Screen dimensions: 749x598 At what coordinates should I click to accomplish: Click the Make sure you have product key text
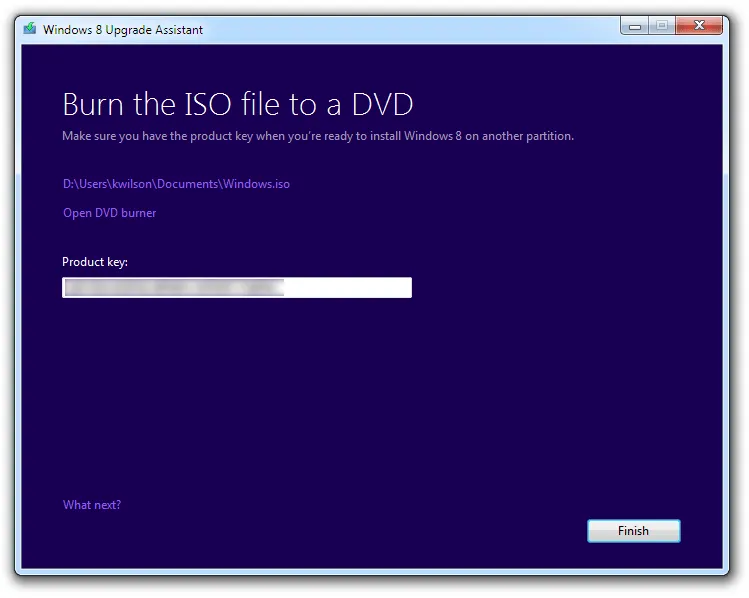point(318,136)
